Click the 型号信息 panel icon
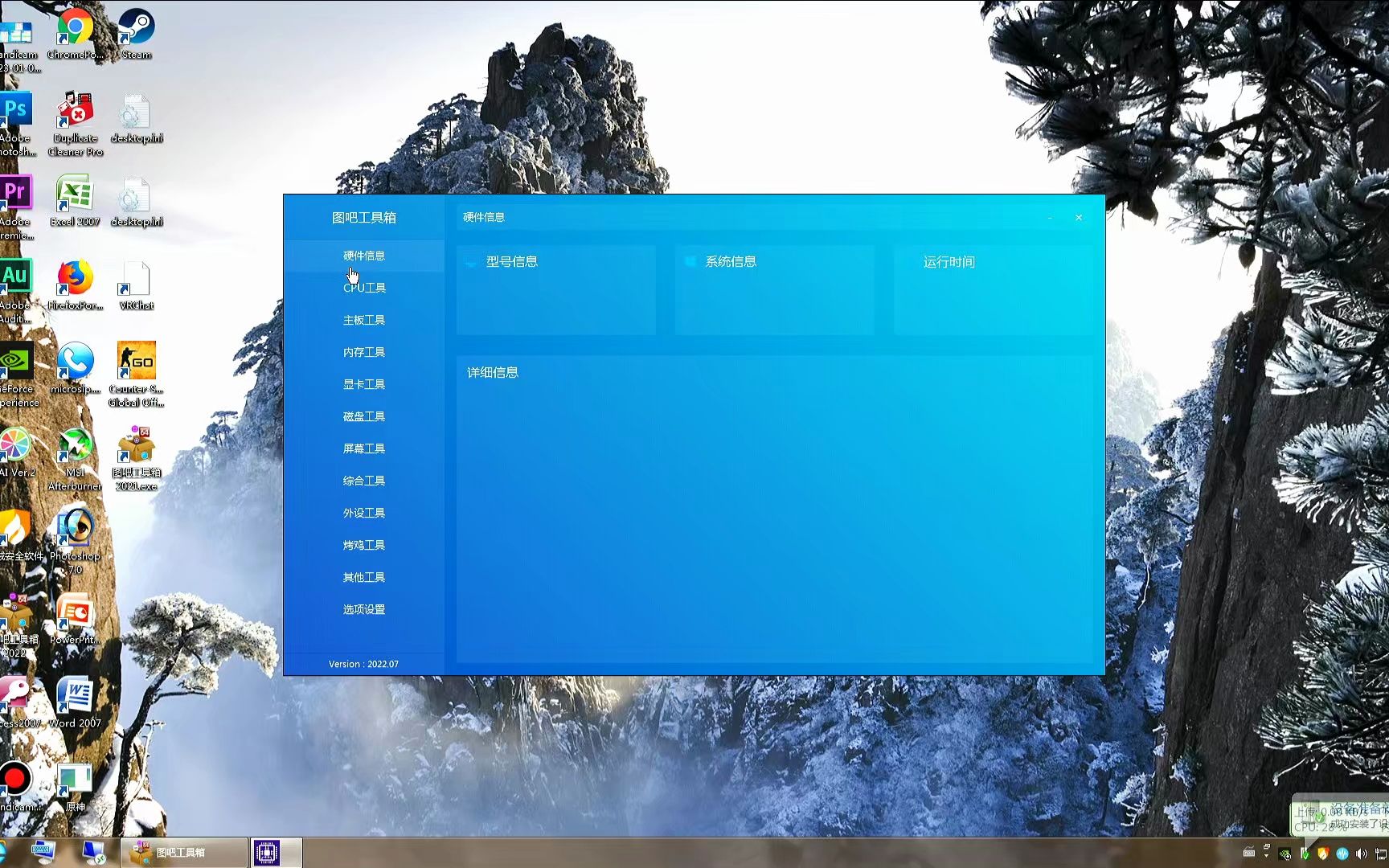Screen dimensions: 1389x868 click(471, 262)
